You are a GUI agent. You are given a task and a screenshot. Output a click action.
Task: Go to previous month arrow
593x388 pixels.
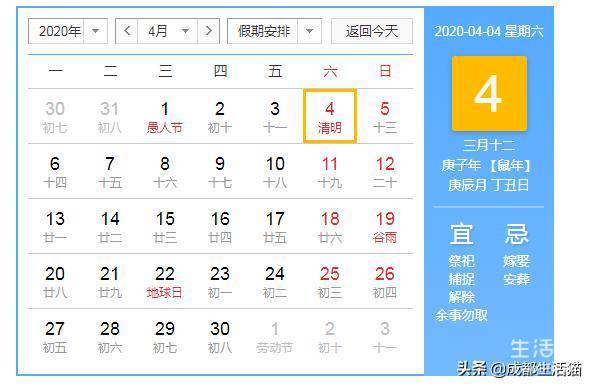click(x=127, y=31)
